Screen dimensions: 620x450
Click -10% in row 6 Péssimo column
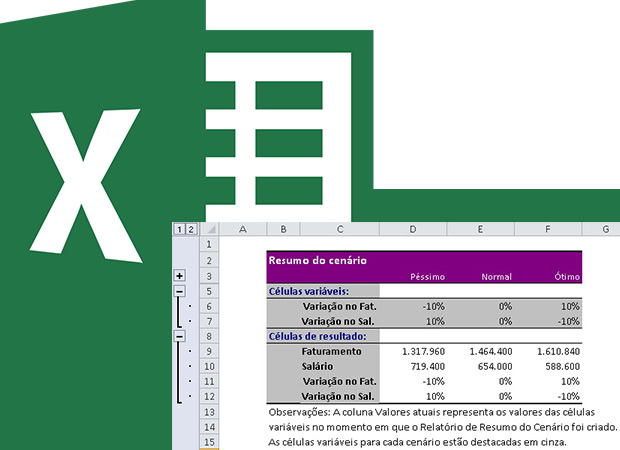point(434,306)
